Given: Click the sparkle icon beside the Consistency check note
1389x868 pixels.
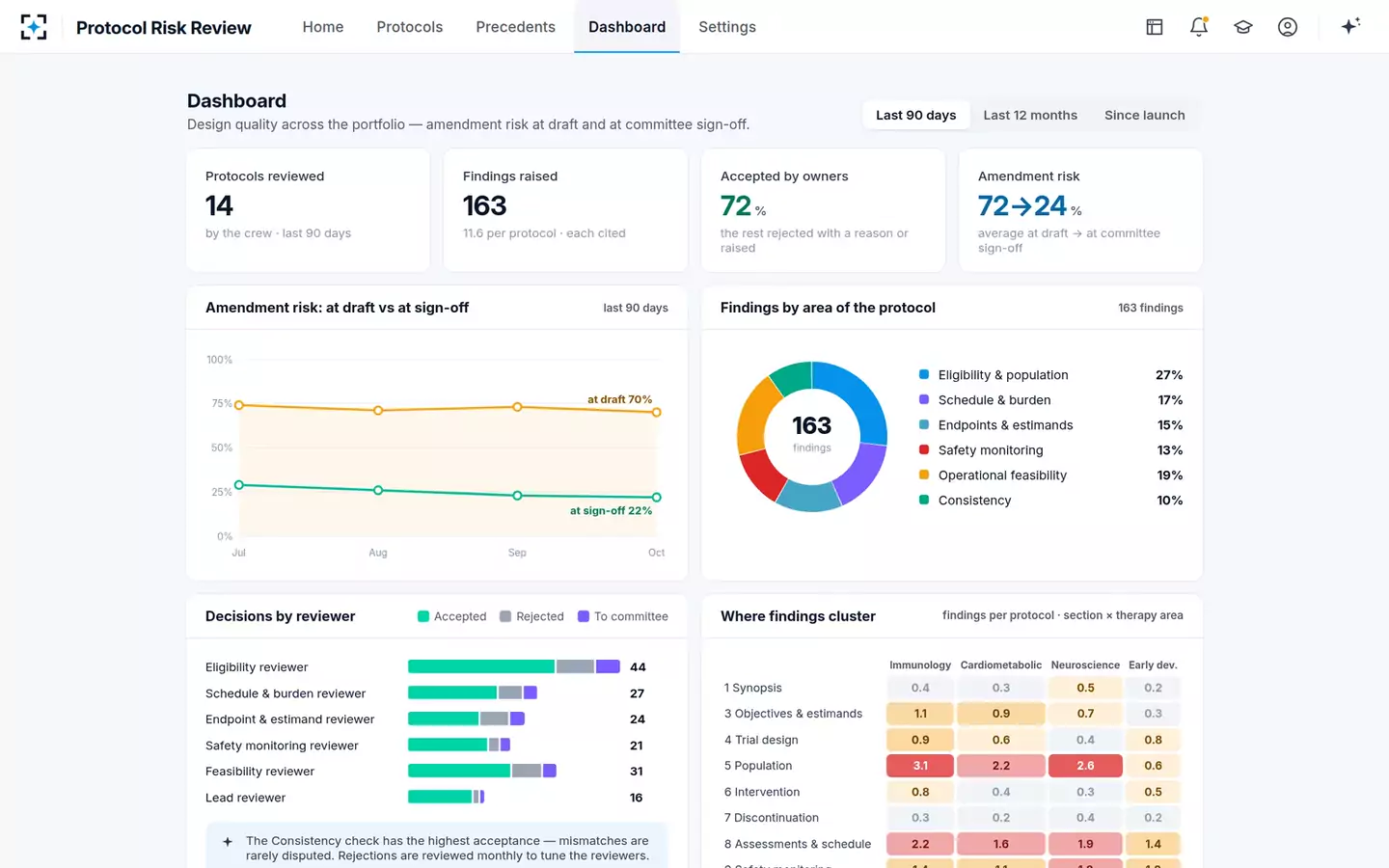Looking at the screenshot, I should [x=228, y=842].
